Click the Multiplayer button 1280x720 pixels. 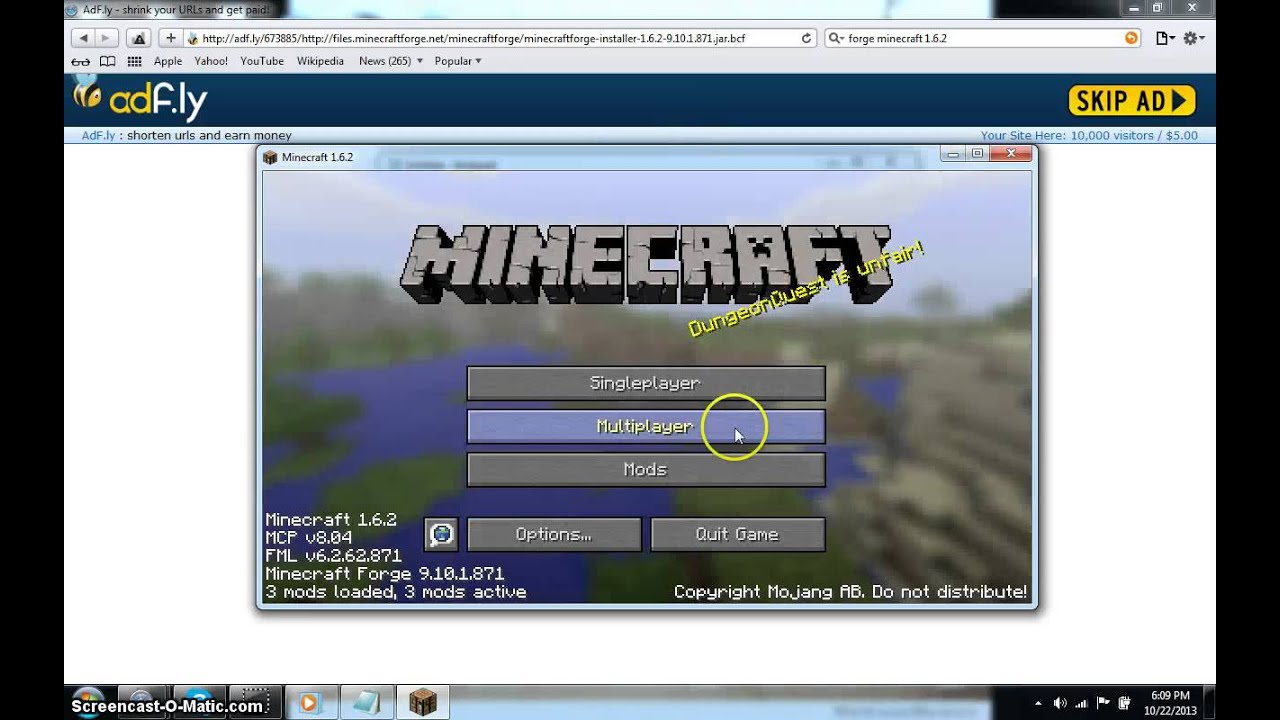click(646, 426)
